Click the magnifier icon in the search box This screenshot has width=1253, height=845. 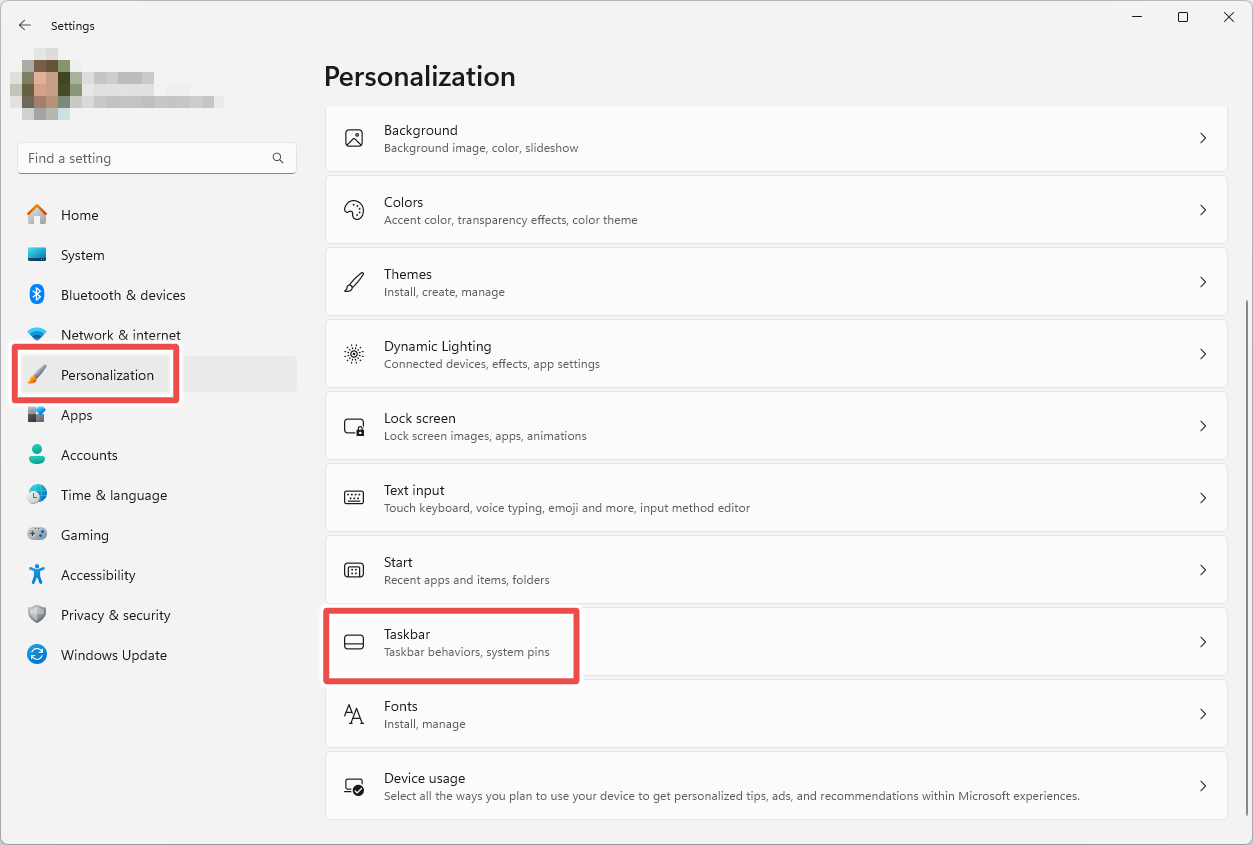tap(278, 158)
